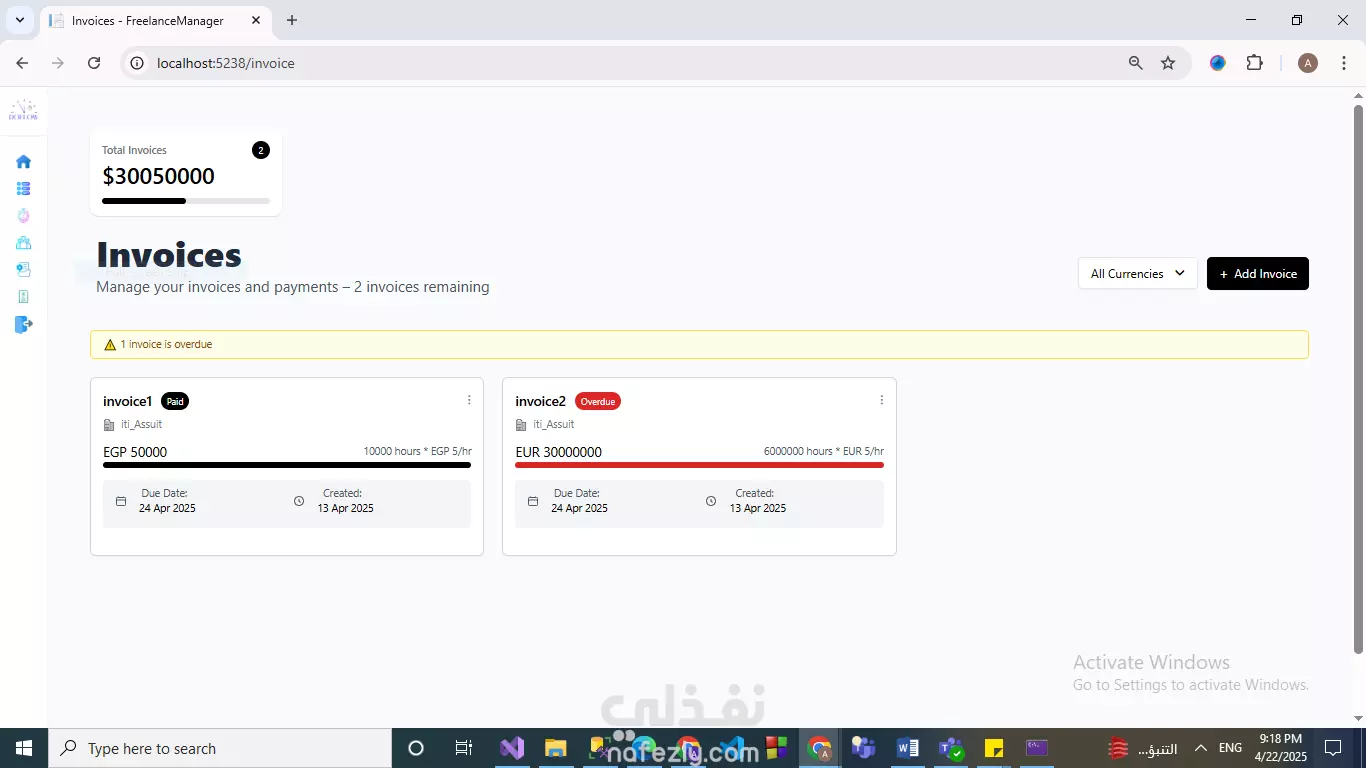Open the invoice document sidebar icon
Screen dimensions: 1366x768
[x=23, y=297]
